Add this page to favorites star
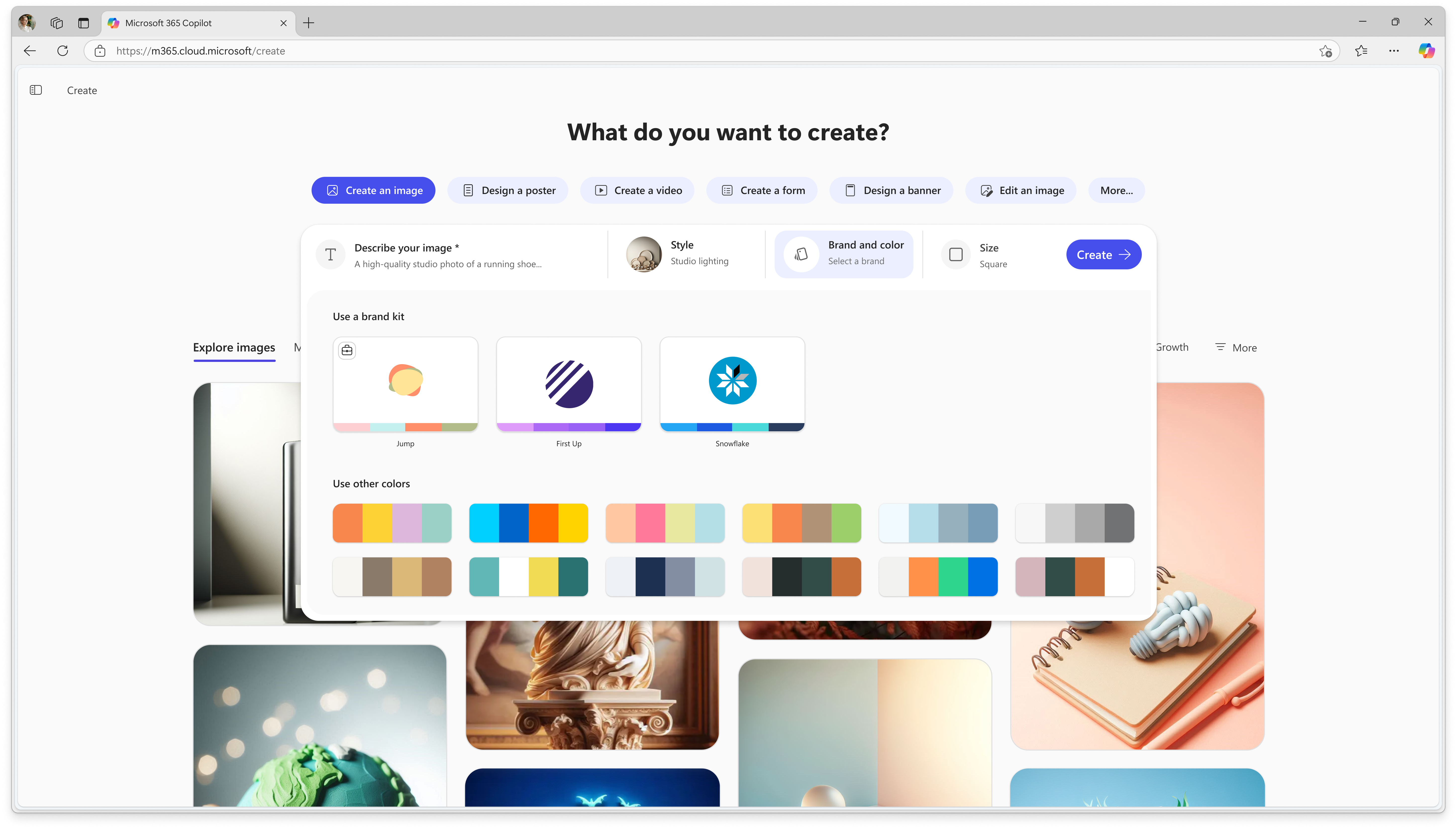Viewport: 1456px width, 829px height. point(1325,51)
